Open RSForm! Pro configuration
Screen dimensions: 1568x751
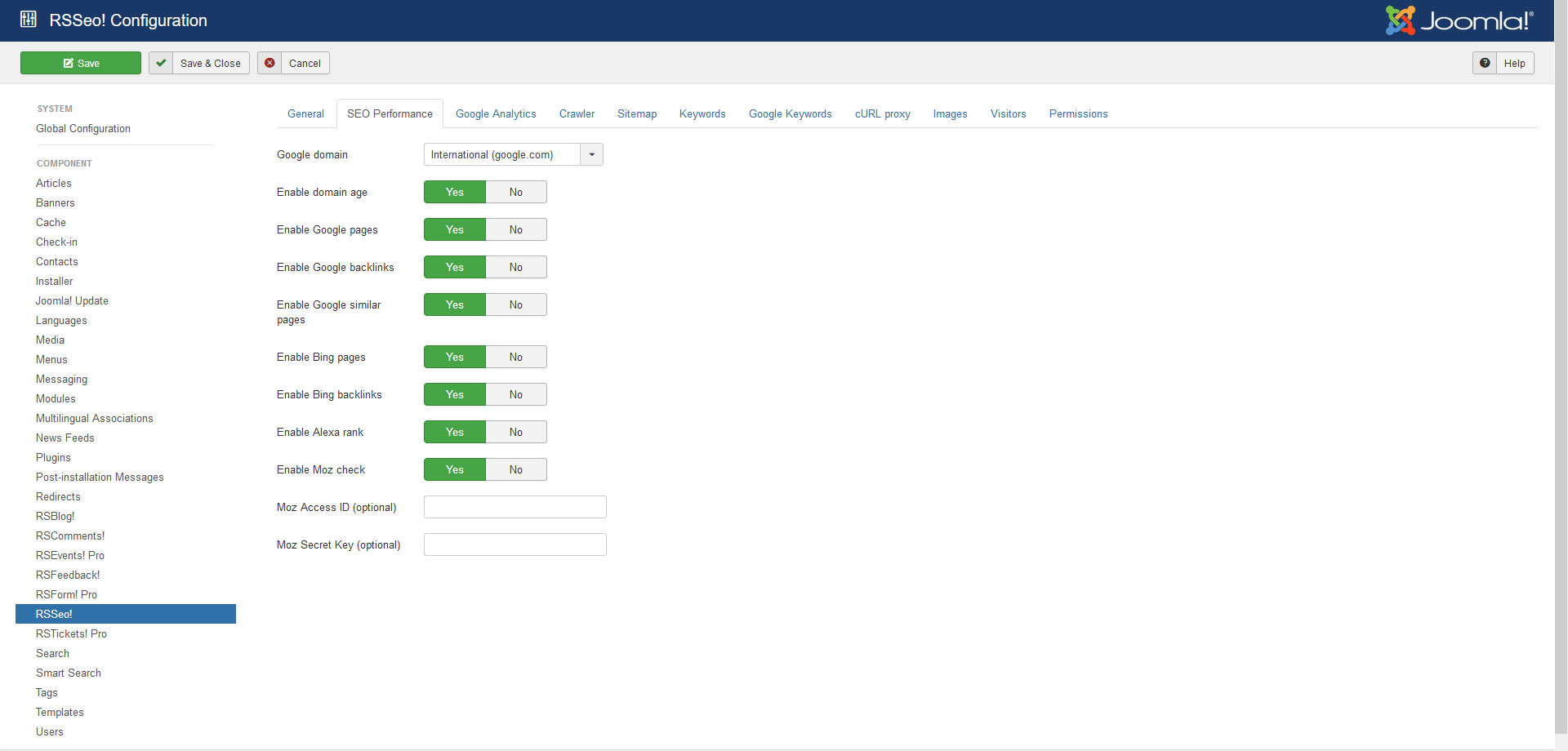pyautogui.click(x=66, y=594)
